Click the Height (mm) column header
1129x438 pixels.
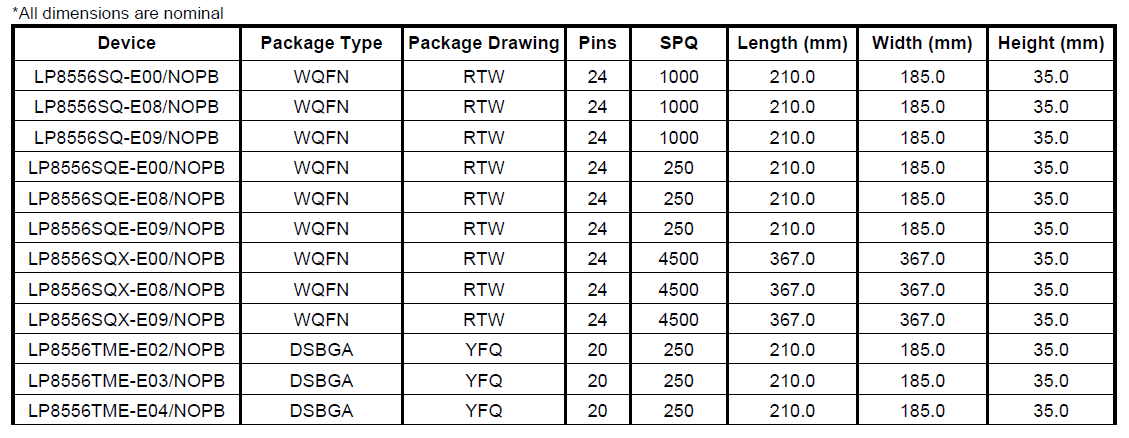(x=1051, y=43)
